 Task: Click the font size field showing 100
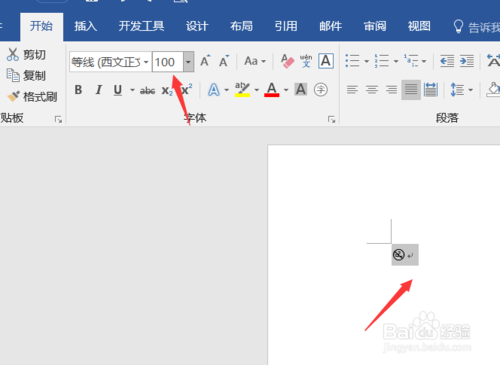pyautogui.click(x=168, y=62)
